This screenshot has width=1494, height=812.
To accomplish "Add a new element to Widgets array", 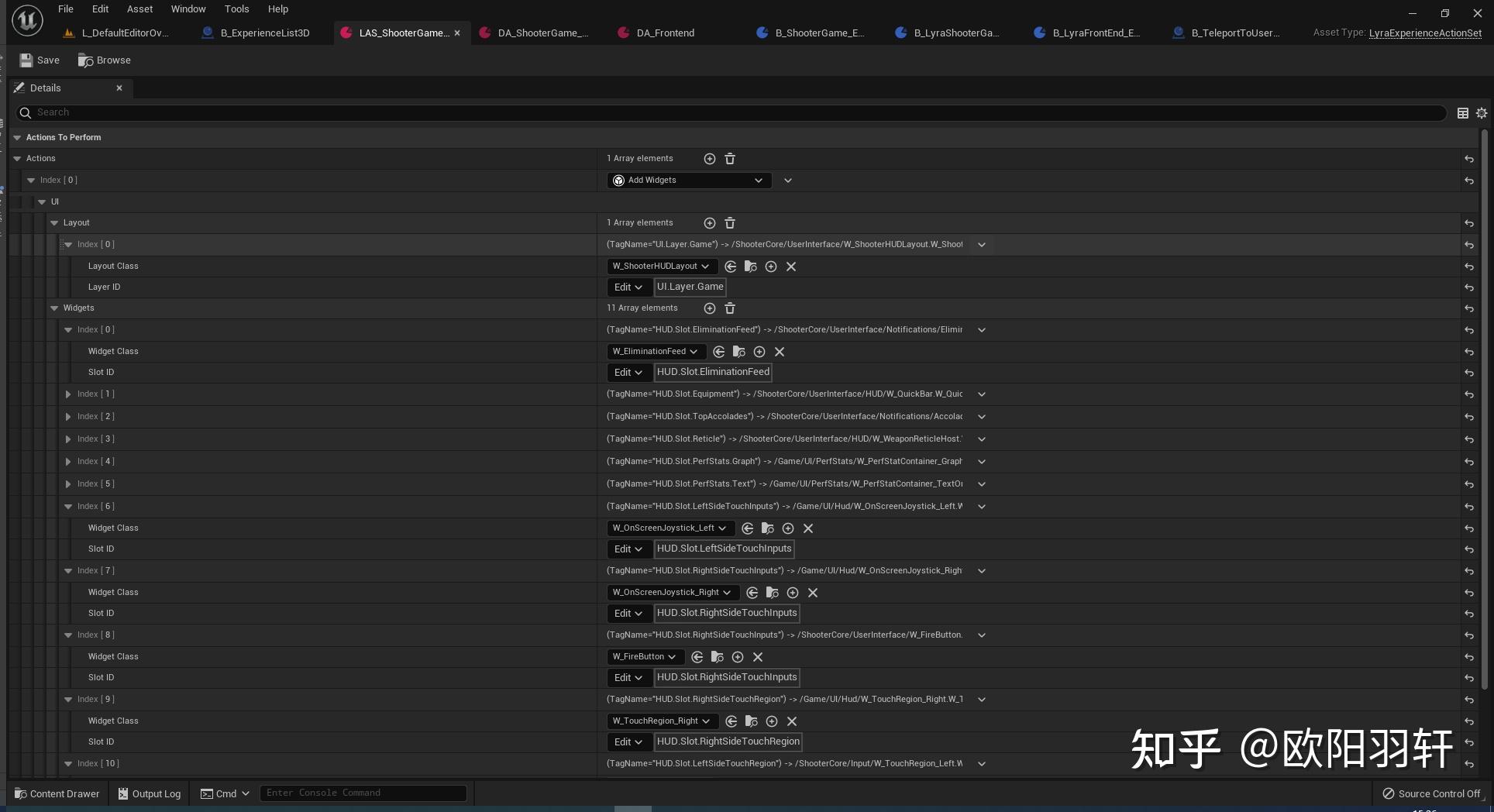I will pyautogui.click(x=709, y=308).
